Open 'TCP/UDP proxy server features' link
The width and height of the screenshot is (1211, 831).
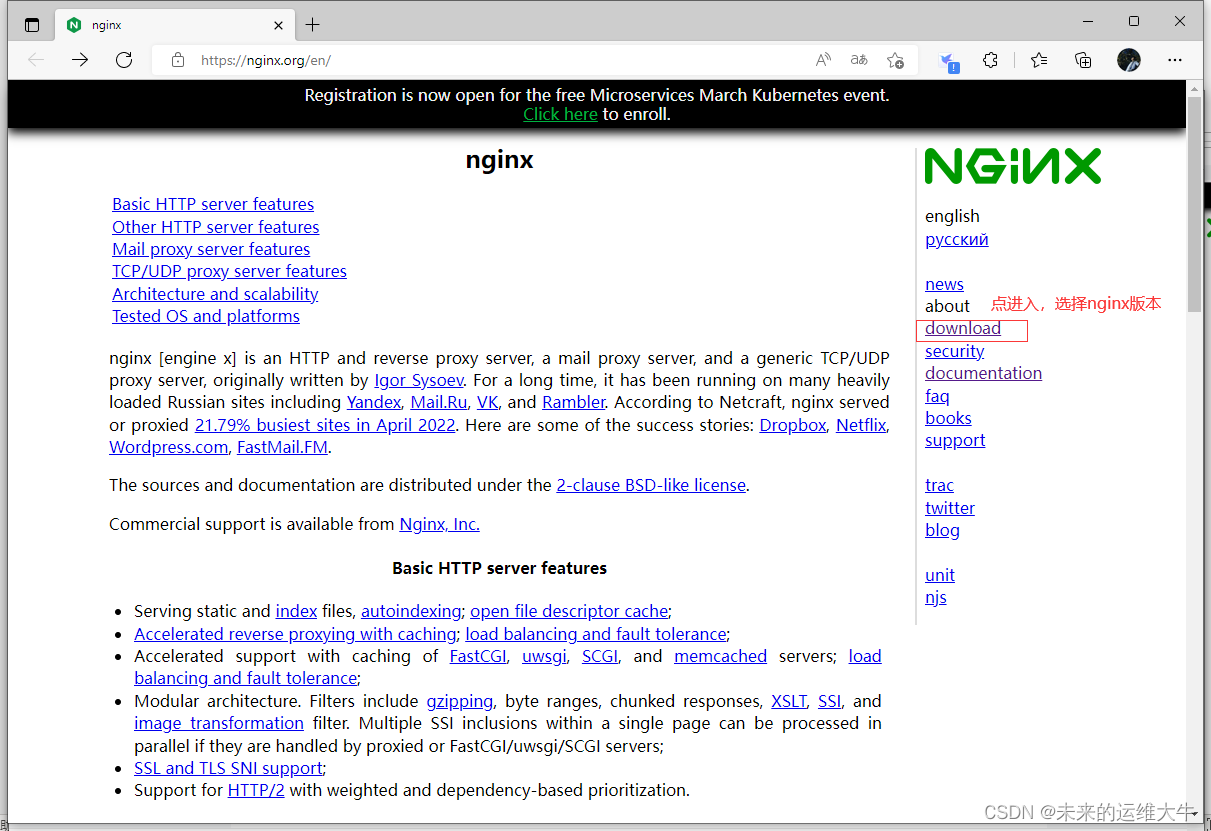pos(229,271)
